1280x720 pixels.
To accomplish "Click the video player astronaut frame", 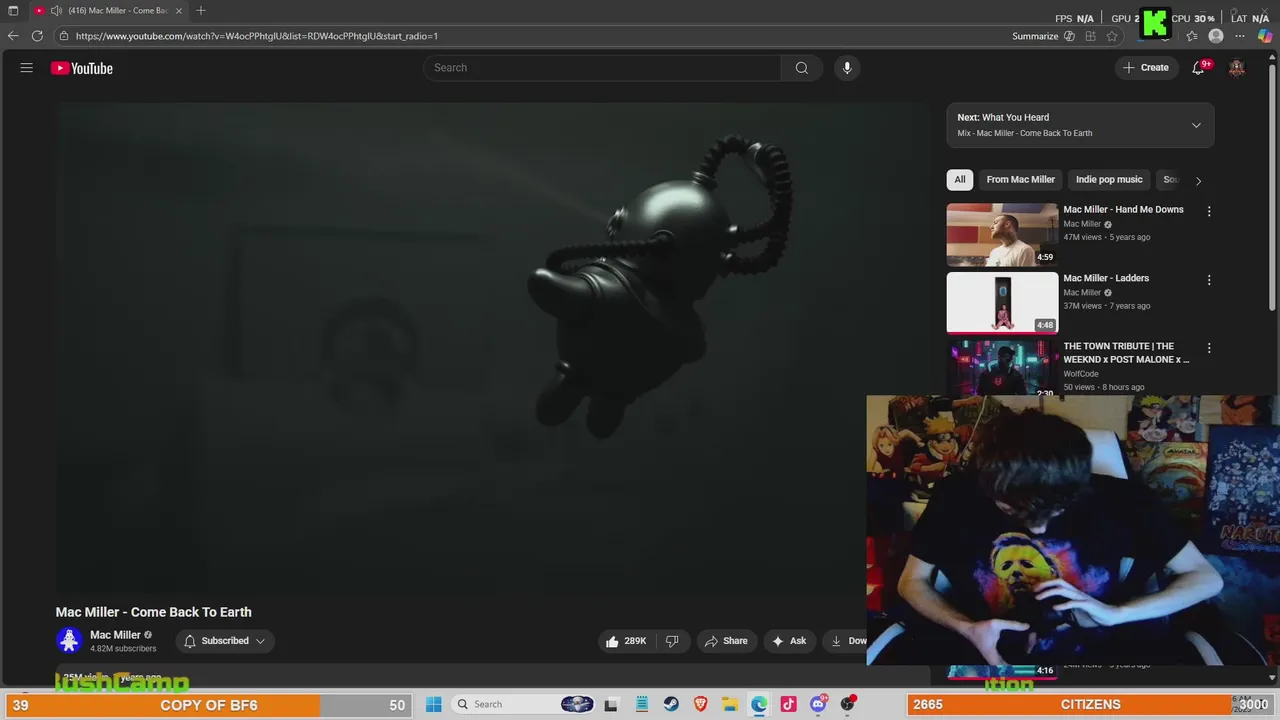I will pyautogui.click(x=493, y=347).
